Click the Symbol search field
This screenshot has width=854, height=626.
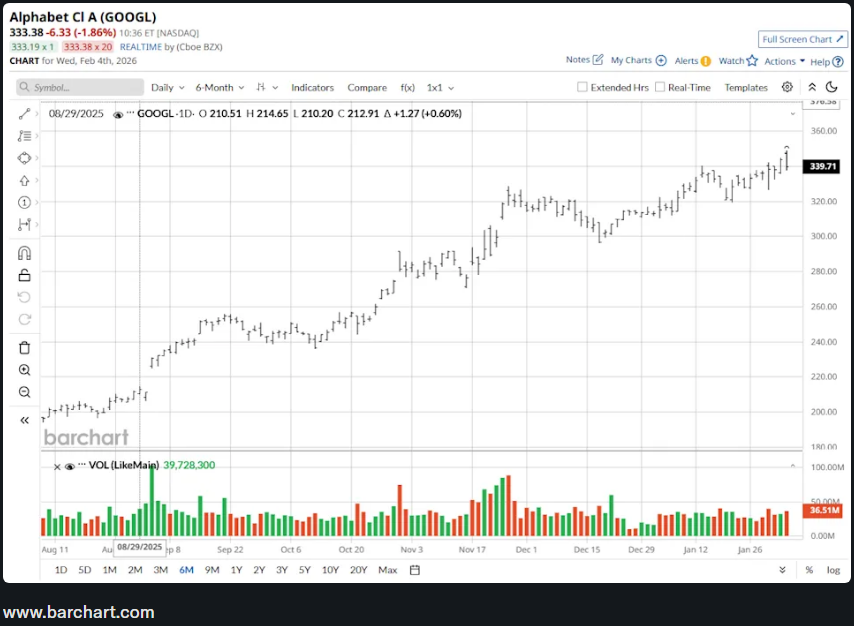[x=80, y=88]
